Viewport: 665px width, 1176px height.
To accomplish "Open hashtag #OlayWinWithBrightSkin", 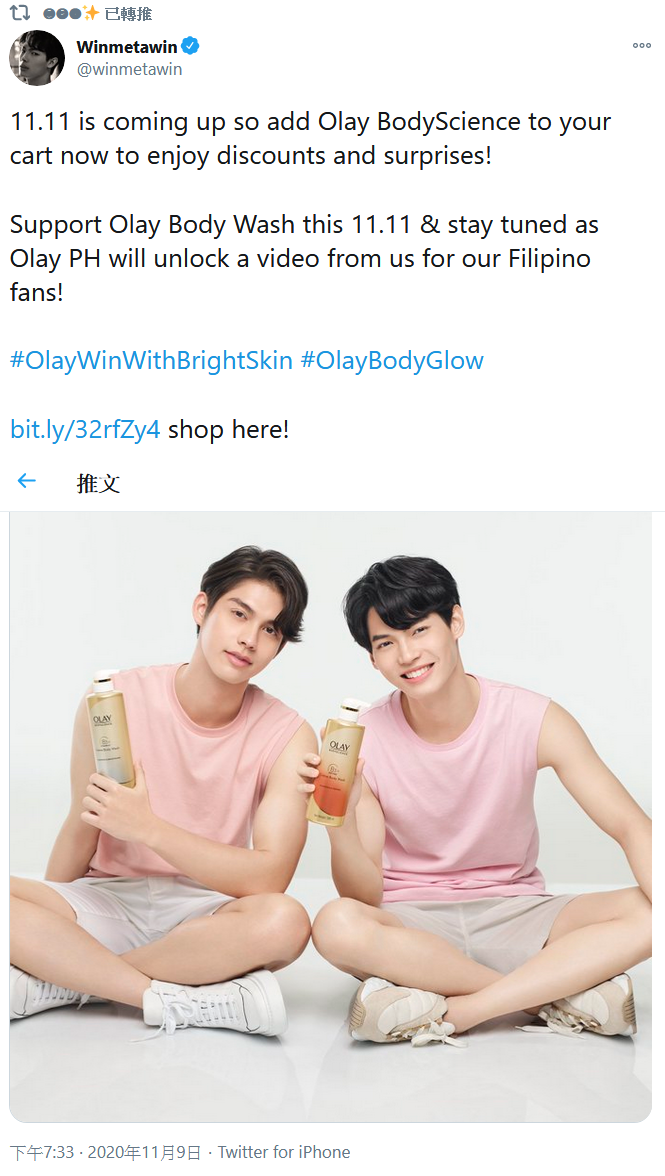I will 151,361.
